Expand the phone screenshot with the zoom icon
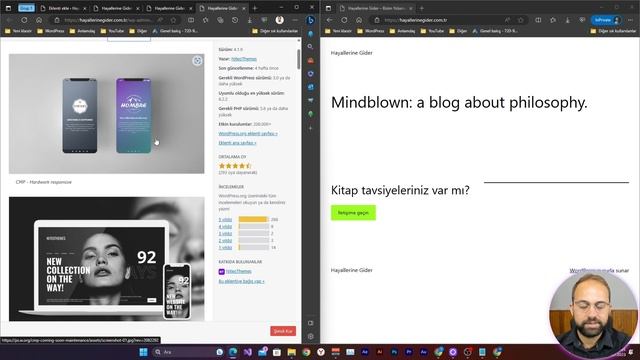 pos(197,61)
